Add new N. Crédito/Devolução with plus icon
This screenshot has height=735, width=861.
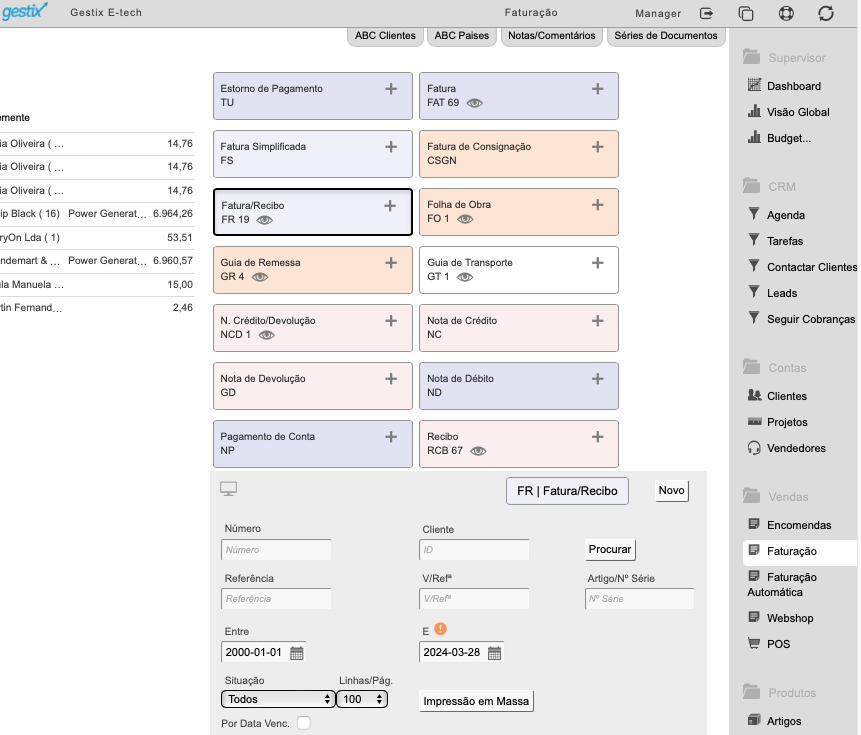point(391,321)
